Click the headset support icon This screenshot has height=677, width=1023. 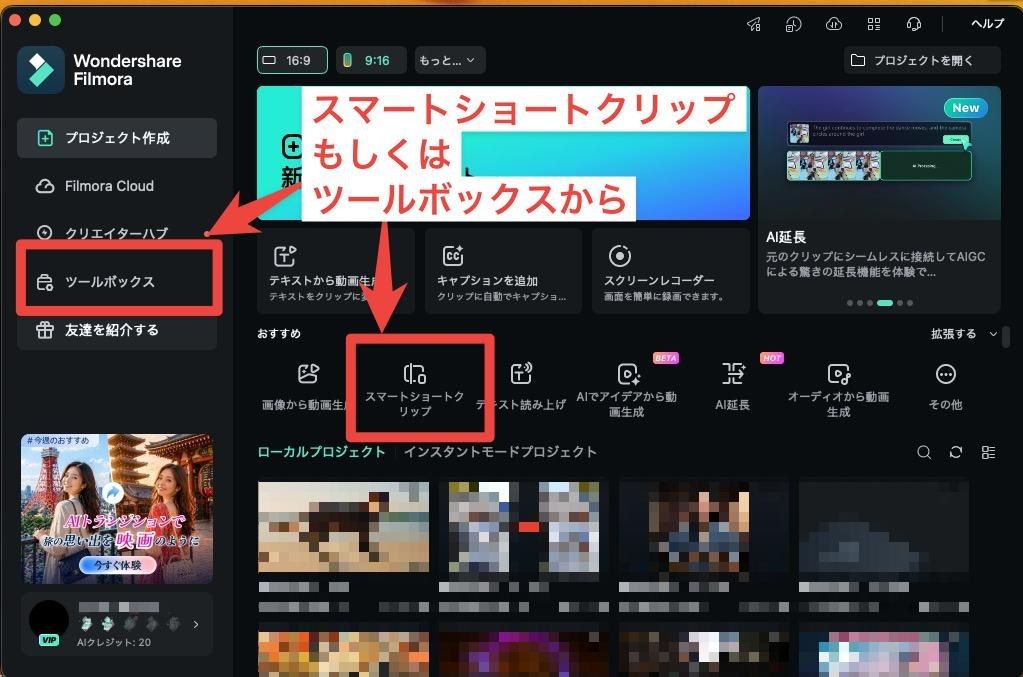pos(913,25)
